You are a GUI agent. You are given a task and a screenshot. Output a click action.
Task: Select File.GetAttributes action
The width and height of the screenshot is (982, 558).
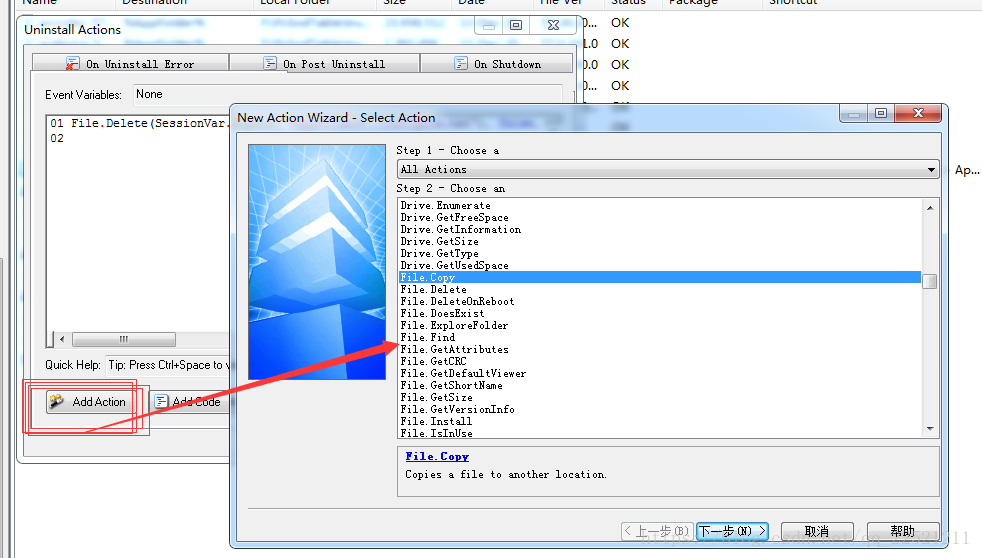pos(454,349)
